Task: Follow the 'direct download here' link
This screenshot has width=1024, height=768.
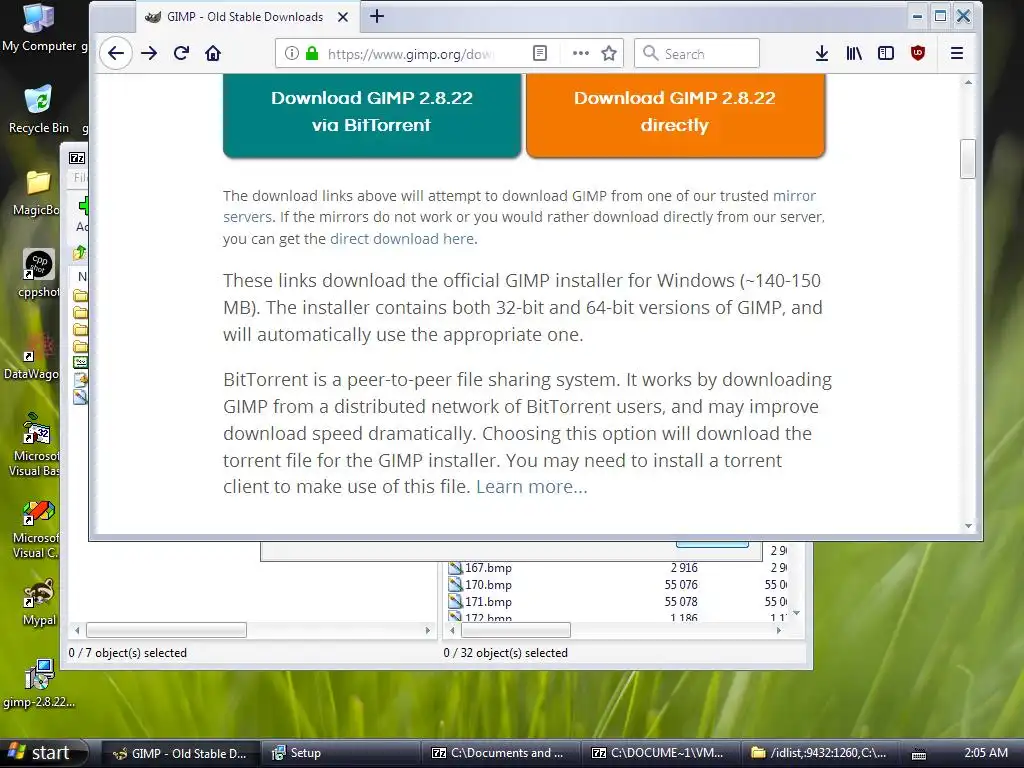Action: (402, 239)
